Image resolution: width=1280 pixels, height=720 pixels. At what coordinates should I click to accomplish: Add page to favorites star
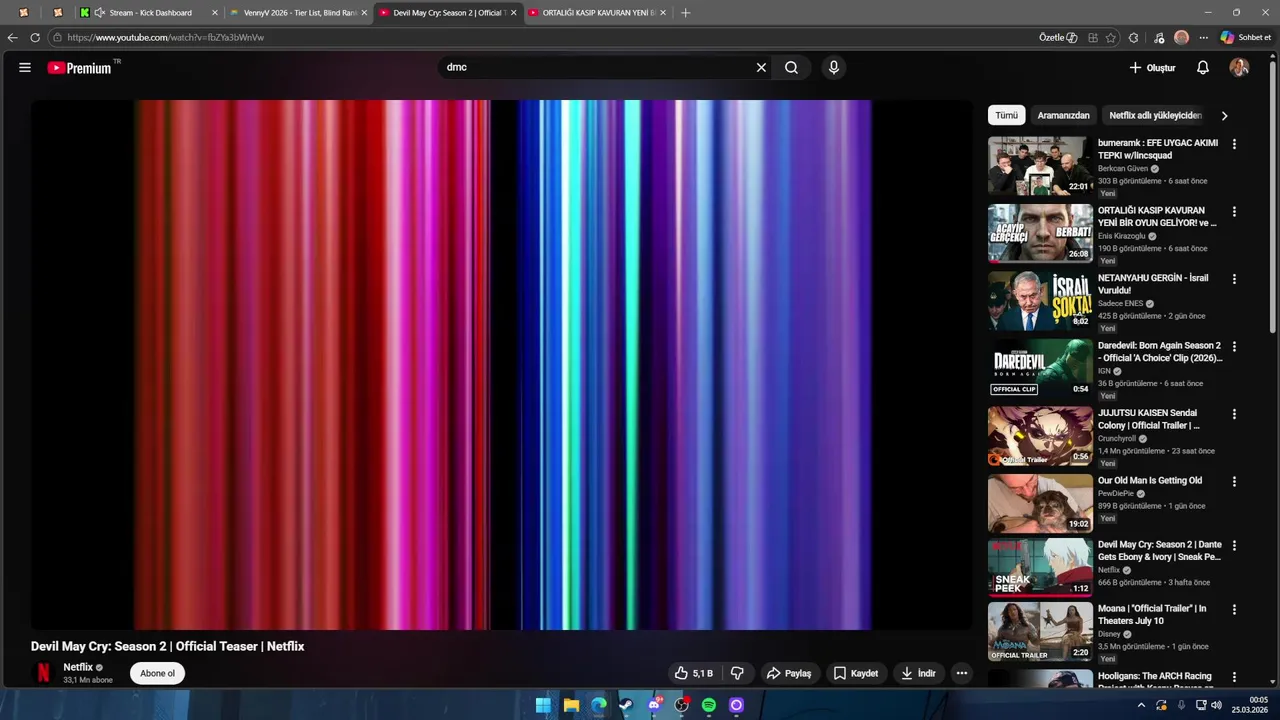point(1111,37)
